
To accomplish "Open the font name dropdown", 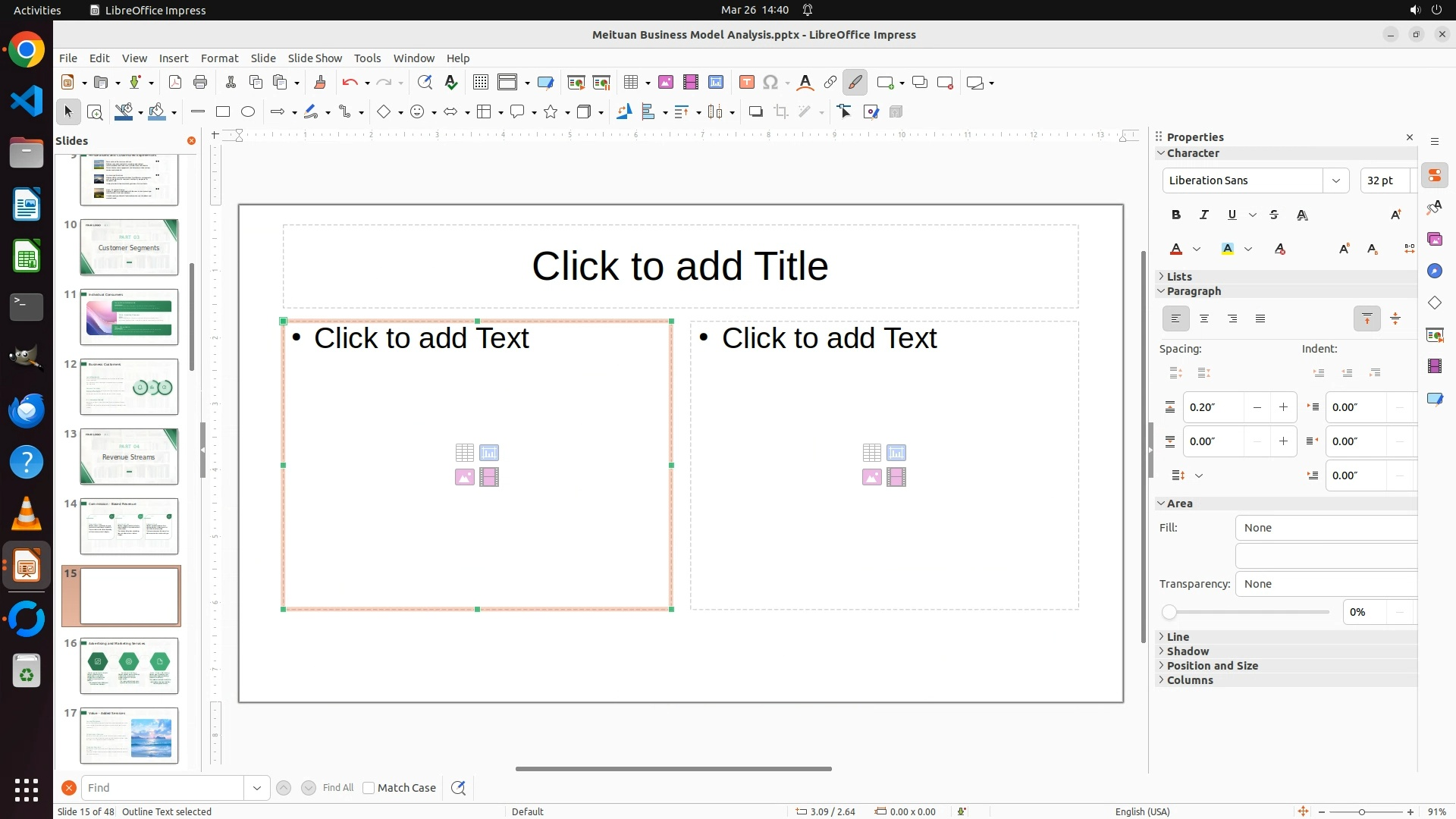I will coord(1335,180).
